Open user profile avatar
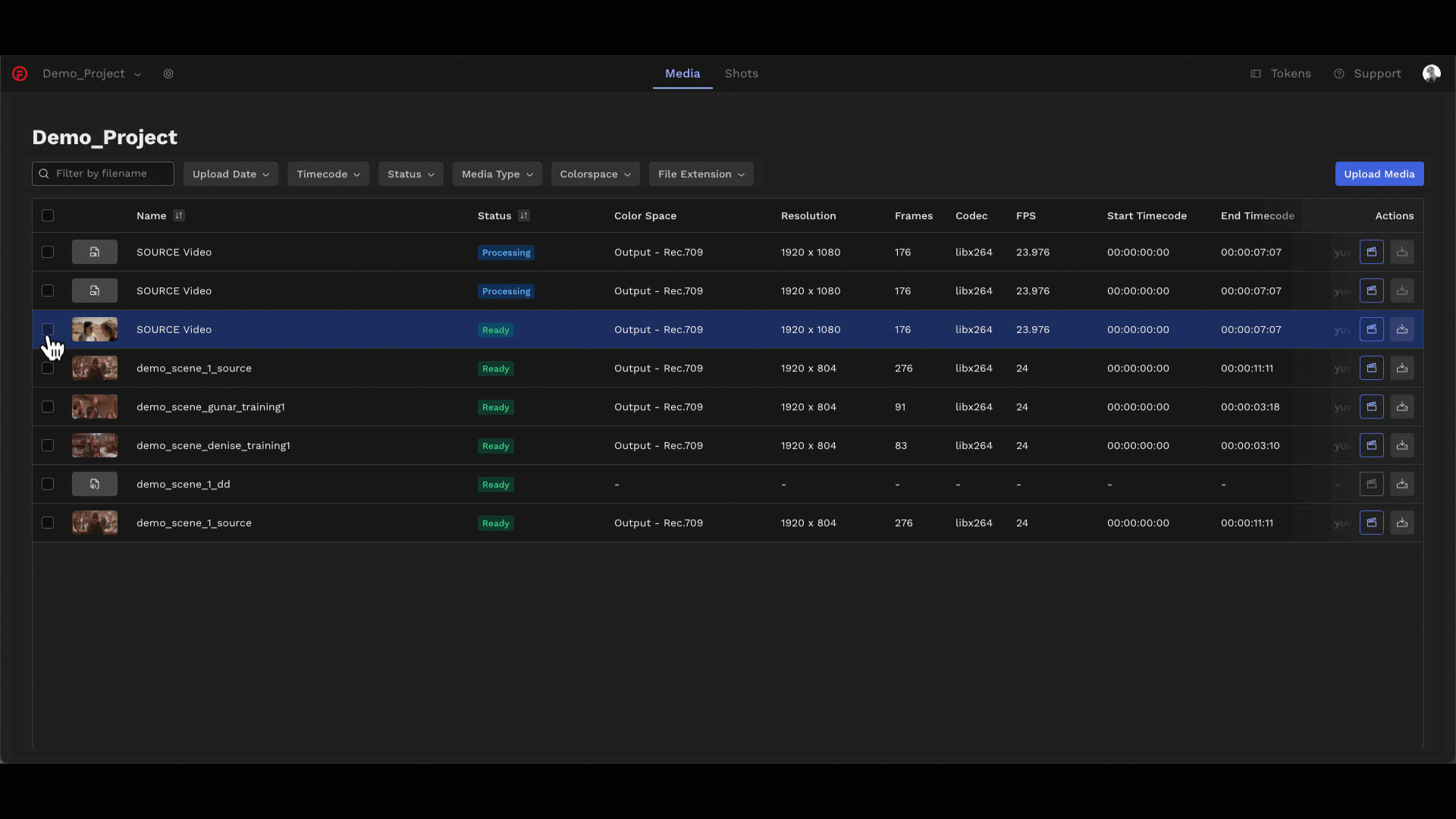Image resolution: width=1456 pixels, height=819 pixels. point(1431,74)
